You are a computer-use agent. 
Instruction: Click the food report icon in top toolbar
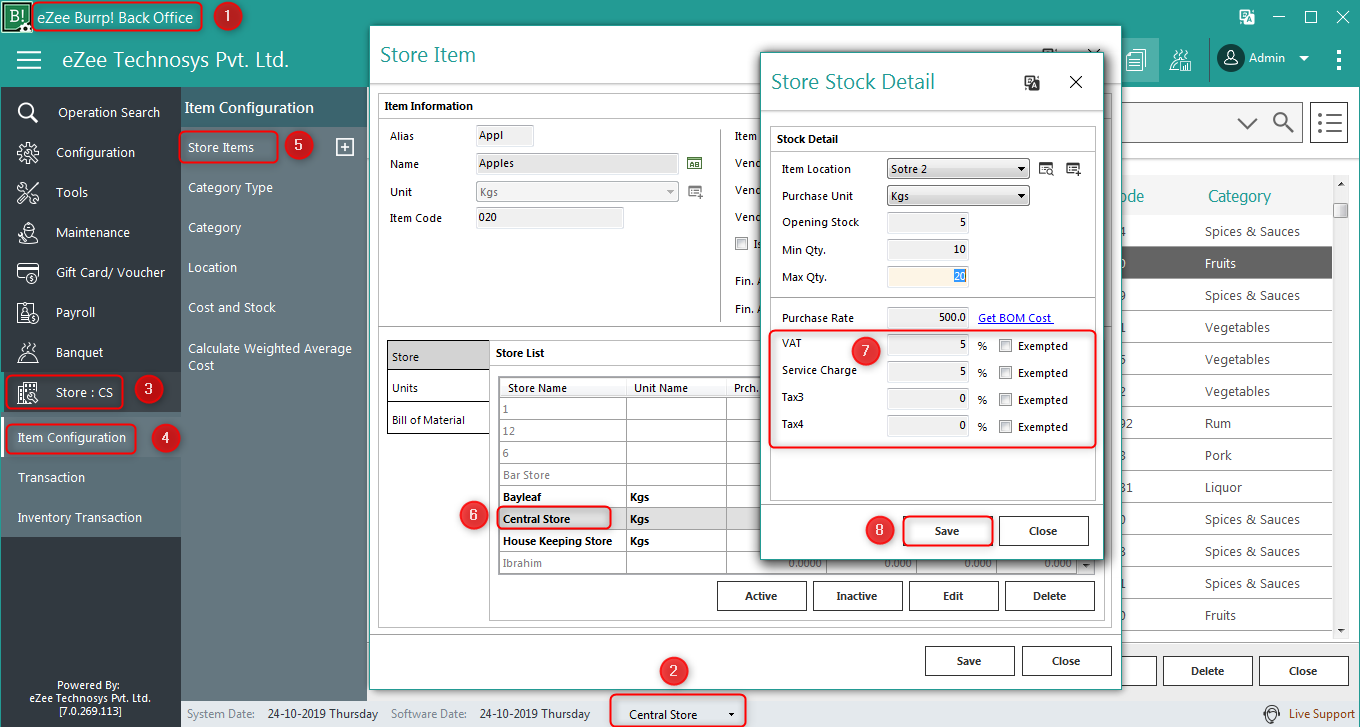tap(1182, 60)
